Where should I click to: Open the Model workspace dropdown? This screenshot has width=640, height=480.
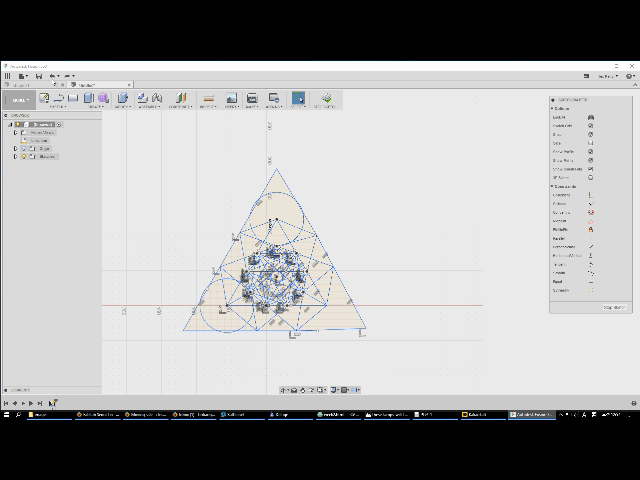click(x=19, y=100)
